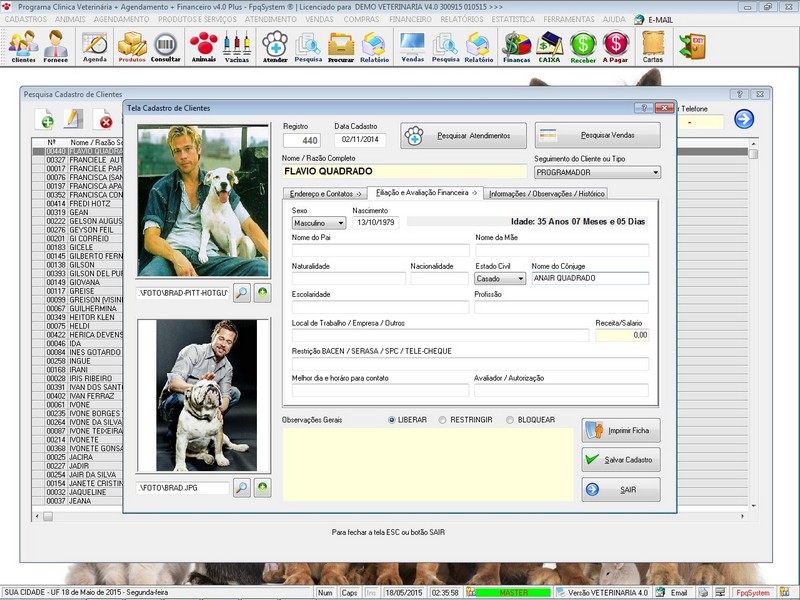Screen dimensions: 800x600
Task: Click Pesquisa icon next to Atender
Action: pos(308,46)
